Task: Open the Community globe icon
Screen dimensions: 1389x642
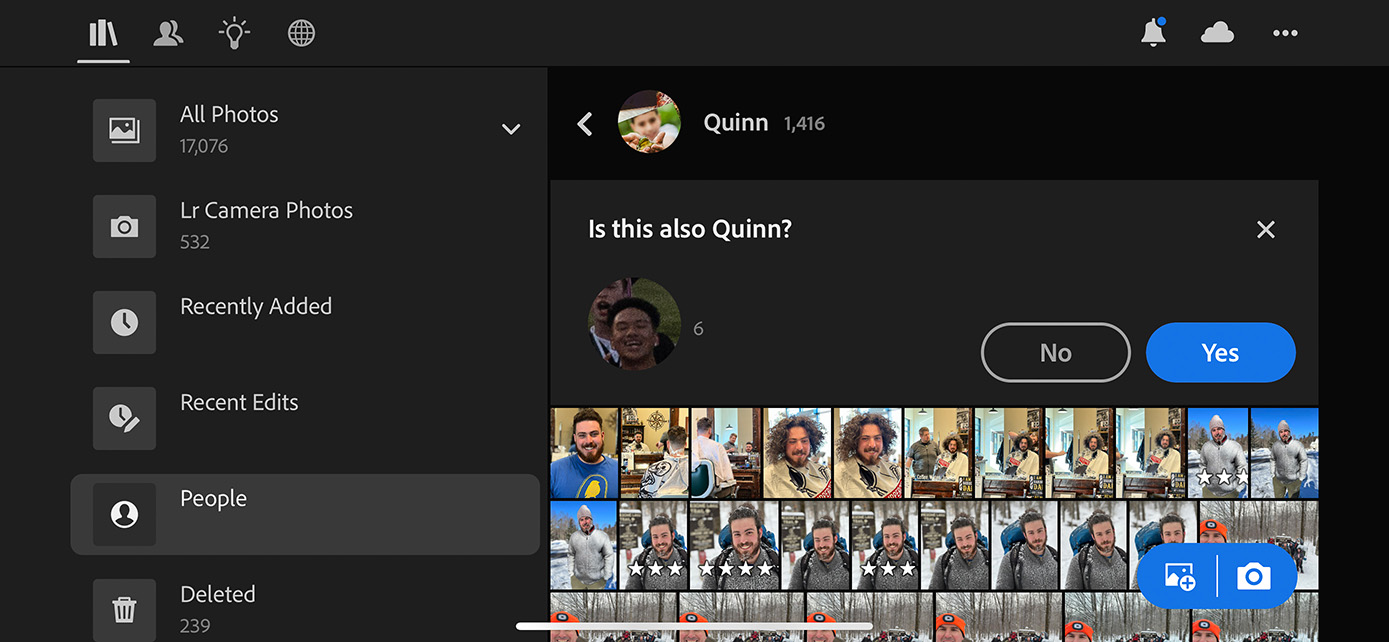Action: click(x=301, y=32)
